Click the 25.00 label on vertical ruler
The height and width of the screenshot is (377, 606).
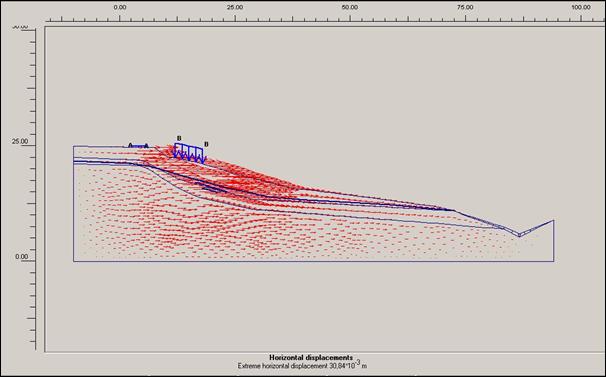point(20,141)
